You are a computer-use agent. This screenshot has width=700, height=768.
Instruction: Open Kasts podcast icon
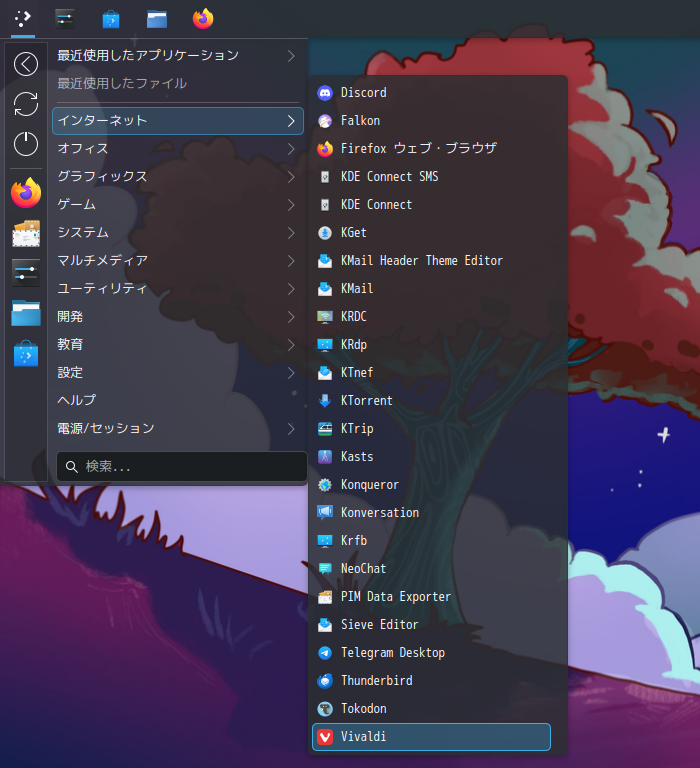325,456
